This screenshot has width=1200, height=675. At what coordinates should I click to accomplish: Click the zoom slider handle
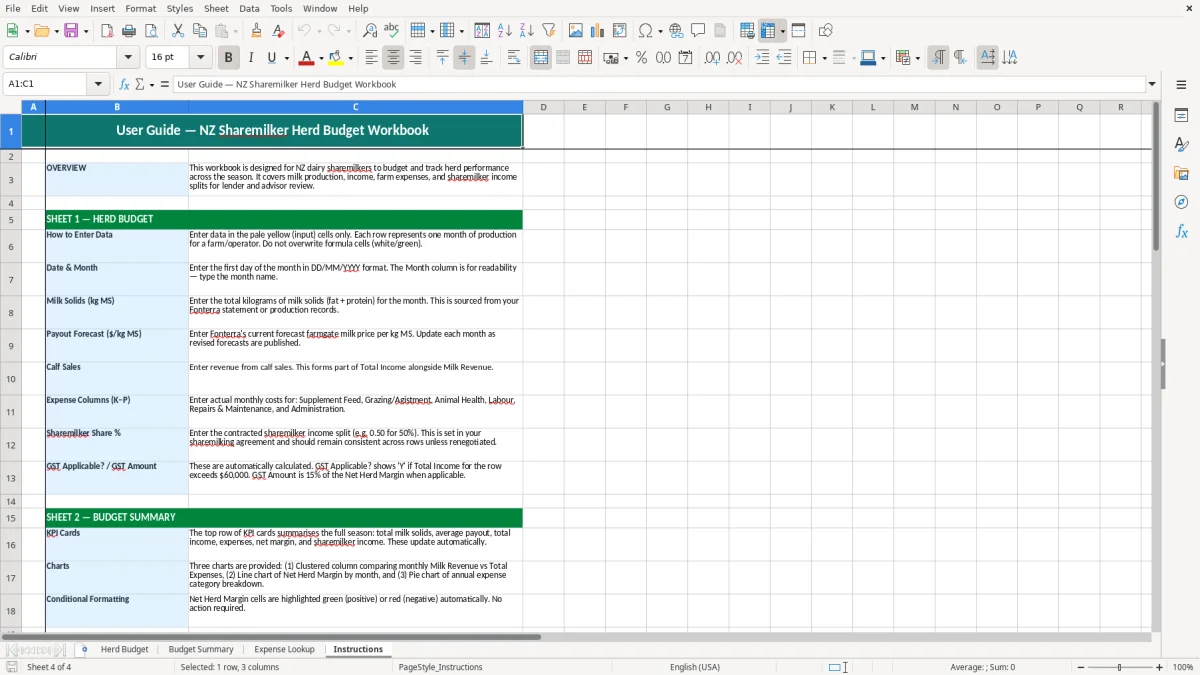[1120, 667]
